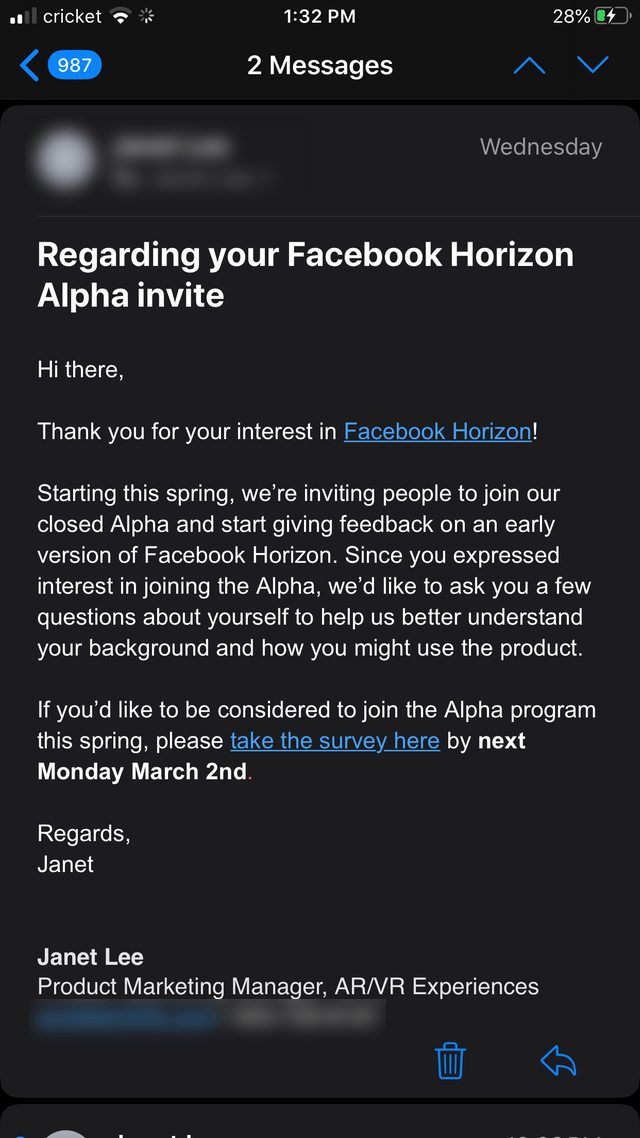Open the 'take the survey here' link

[x=335, y=741]
